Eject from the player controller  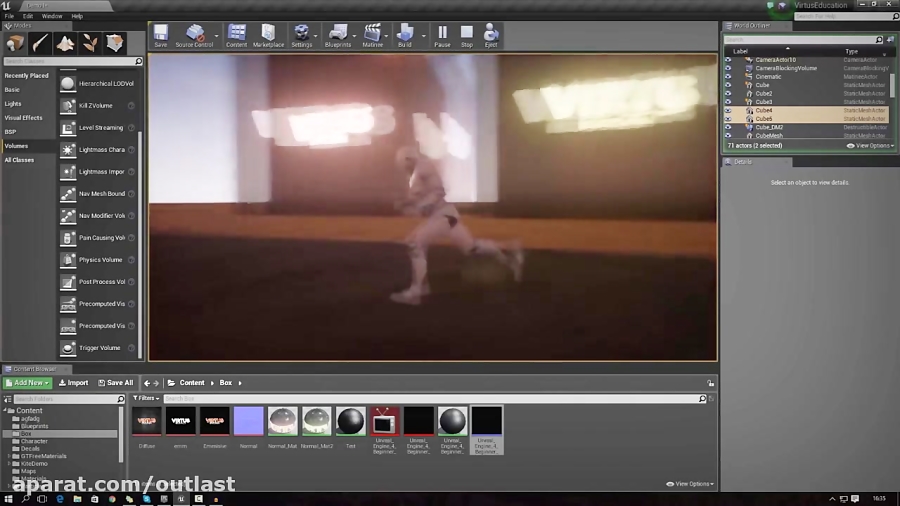491,36
